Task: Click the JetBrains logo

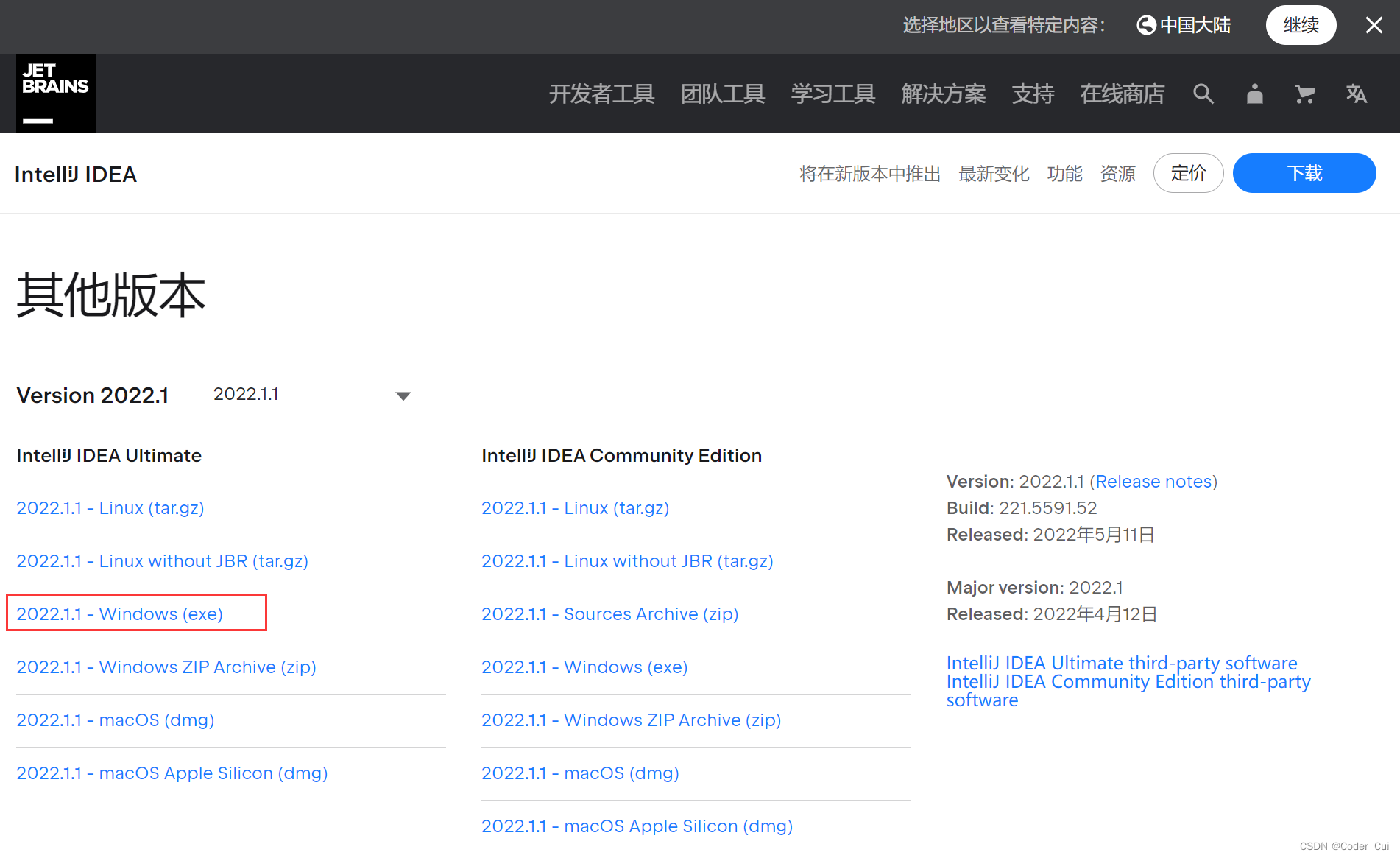Action: point(56,94)
